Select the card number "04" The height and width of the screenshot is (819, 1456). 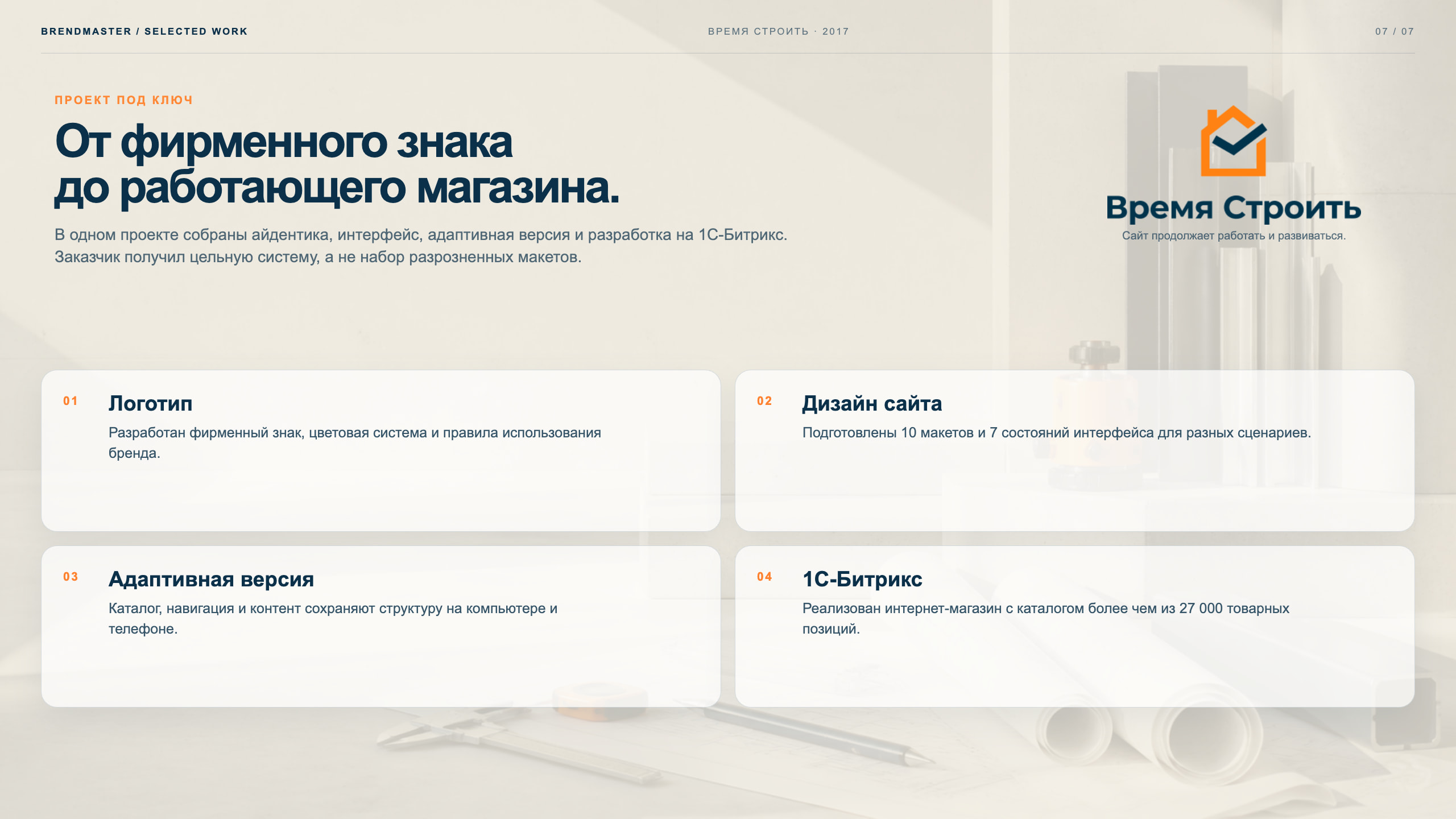point(764,577)
